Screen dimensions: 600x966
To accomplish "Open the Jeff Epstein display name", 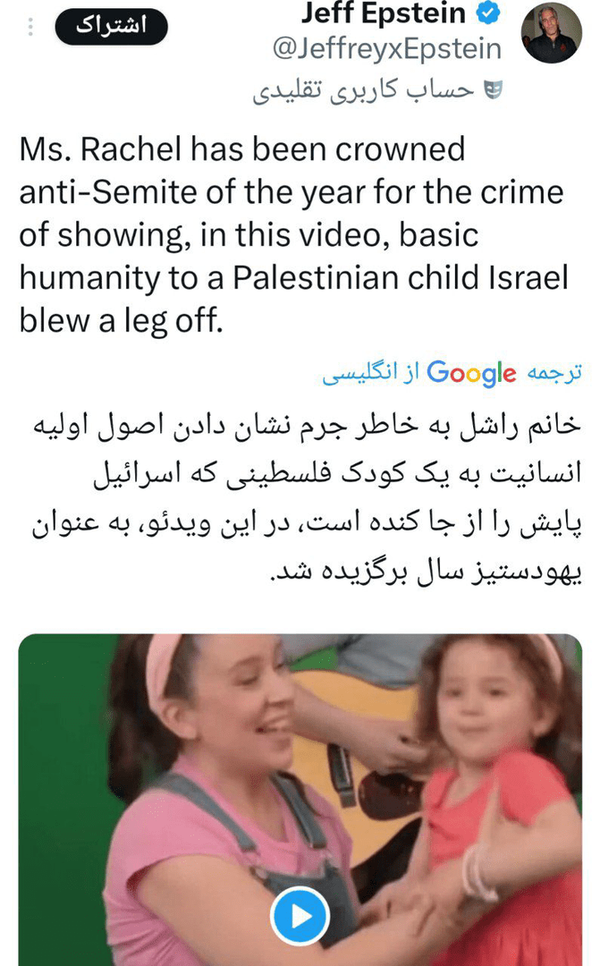I will 383,12.
